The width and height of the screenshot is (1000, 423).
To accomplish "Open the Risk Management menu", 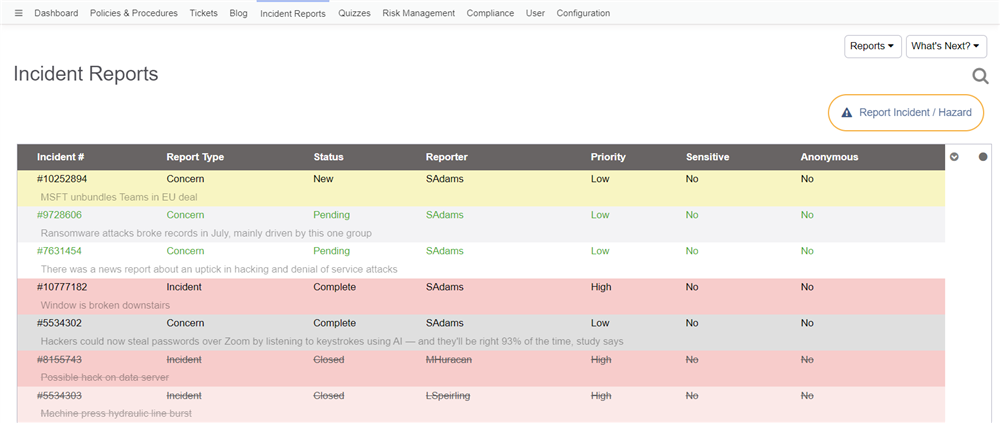I will (x=418, y=13).
